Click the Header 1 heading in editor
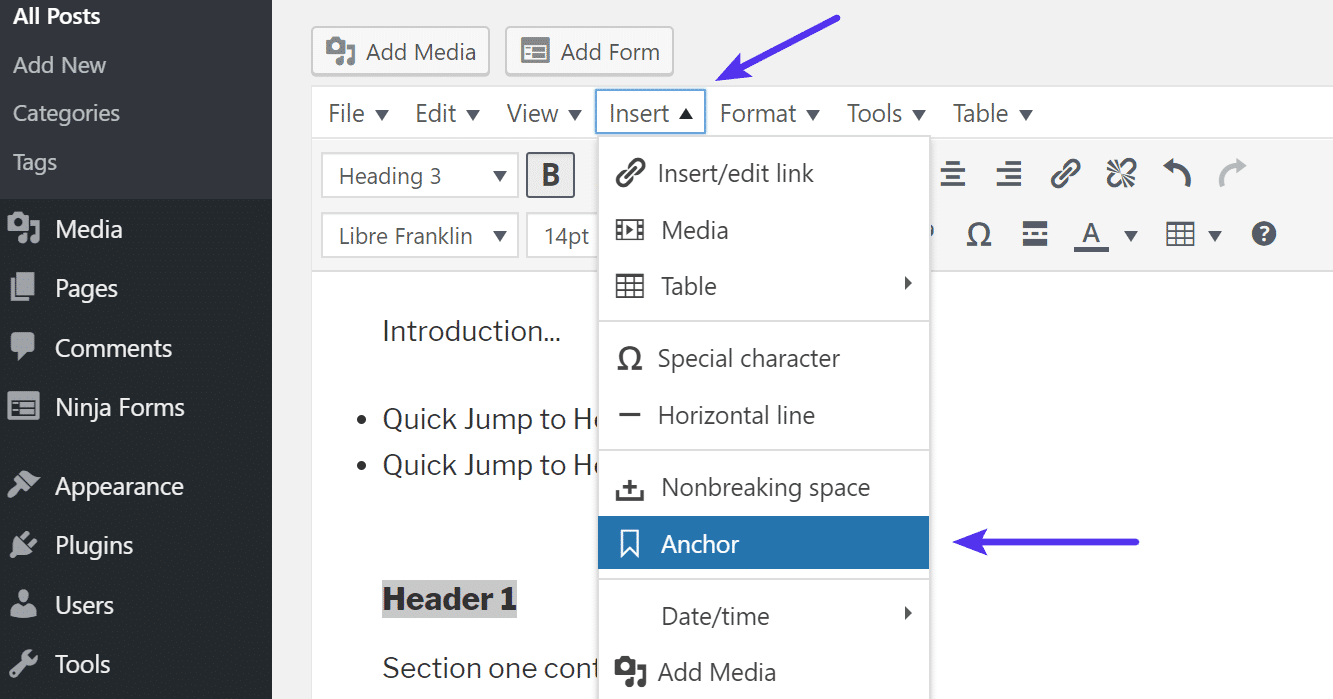Viewport: 1333px width, 699px height. pyautogui.click(x=449, y=599)
